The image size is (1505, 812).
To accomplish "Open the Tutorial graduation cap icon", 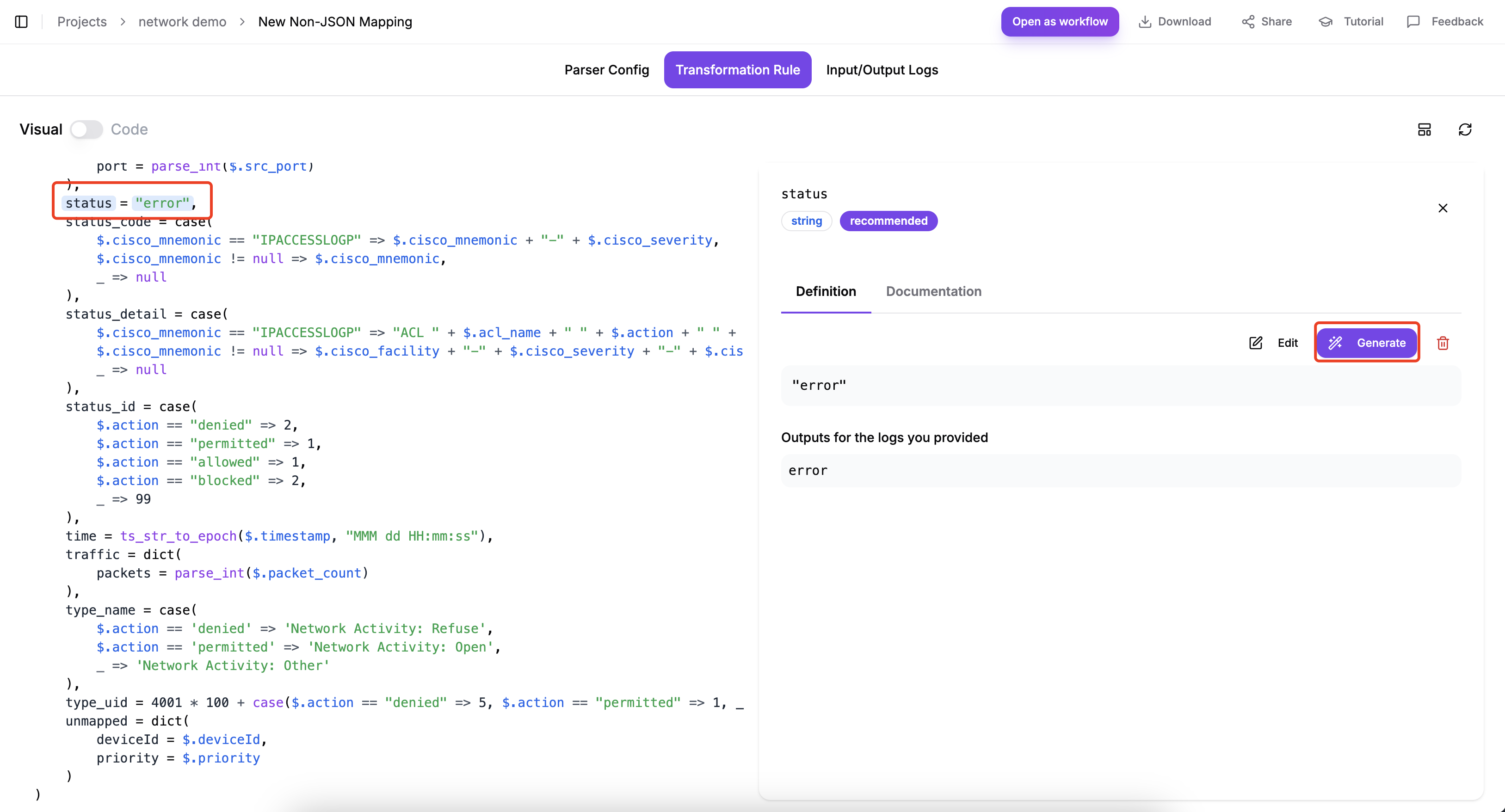I will click(1326, 22).
